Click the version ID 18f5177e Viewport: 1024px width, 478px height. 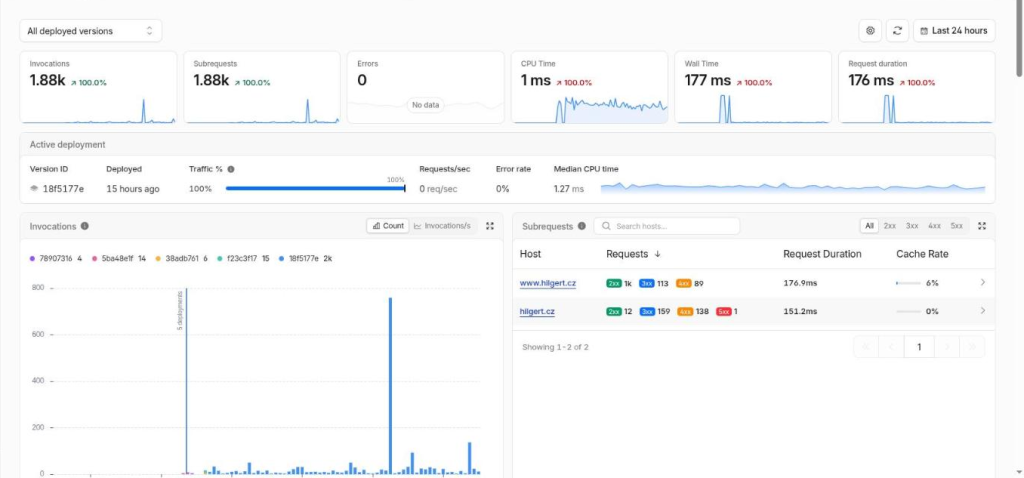coord(63,189)
